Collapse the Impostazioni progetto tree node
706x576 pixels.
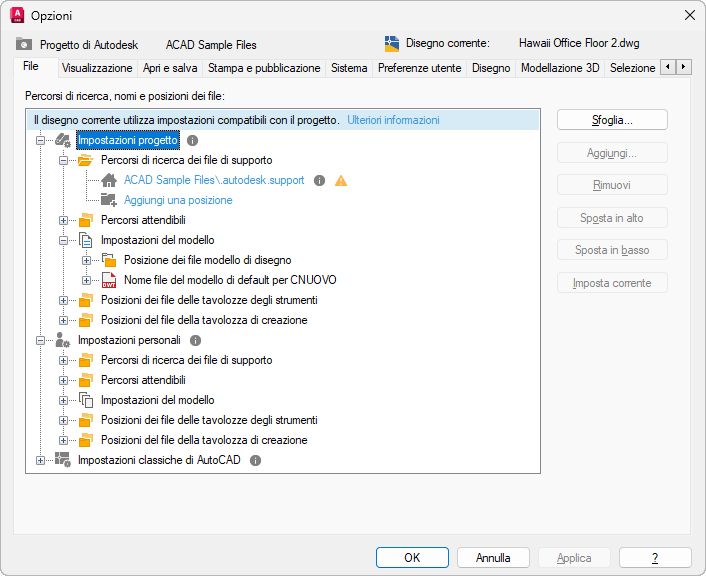pos(40,141)
